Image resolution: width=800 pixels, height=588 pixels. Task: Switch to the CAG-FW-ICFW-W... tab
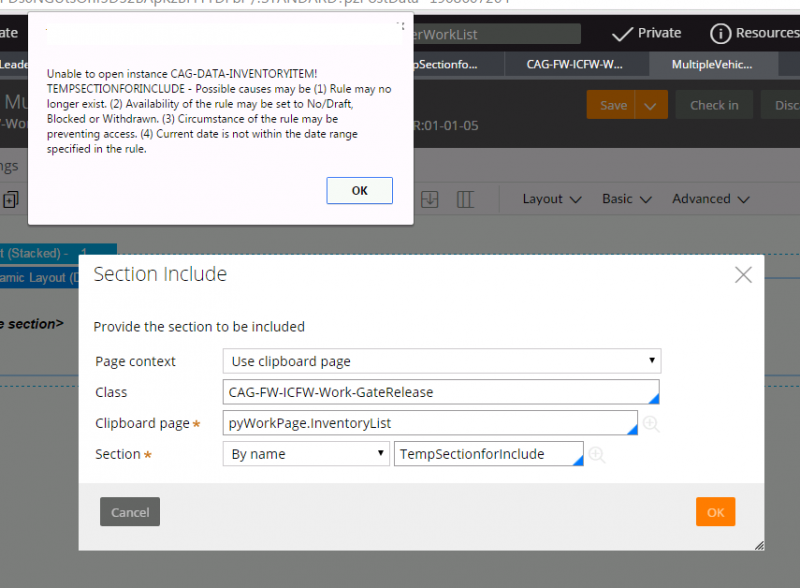pos(574,64)
